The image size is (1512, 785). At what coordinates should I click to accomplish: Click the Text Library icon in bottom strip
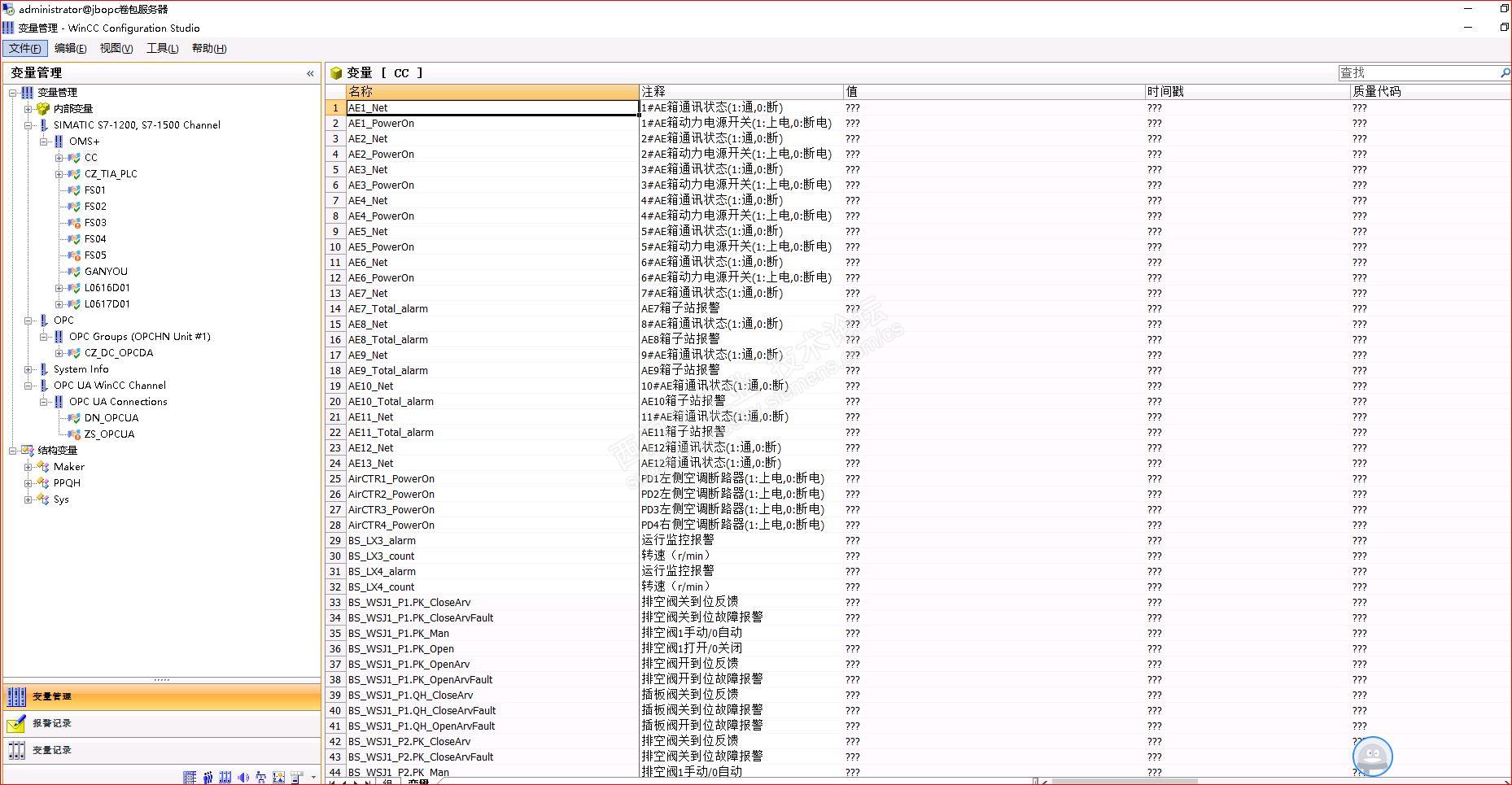click(190, 778)
